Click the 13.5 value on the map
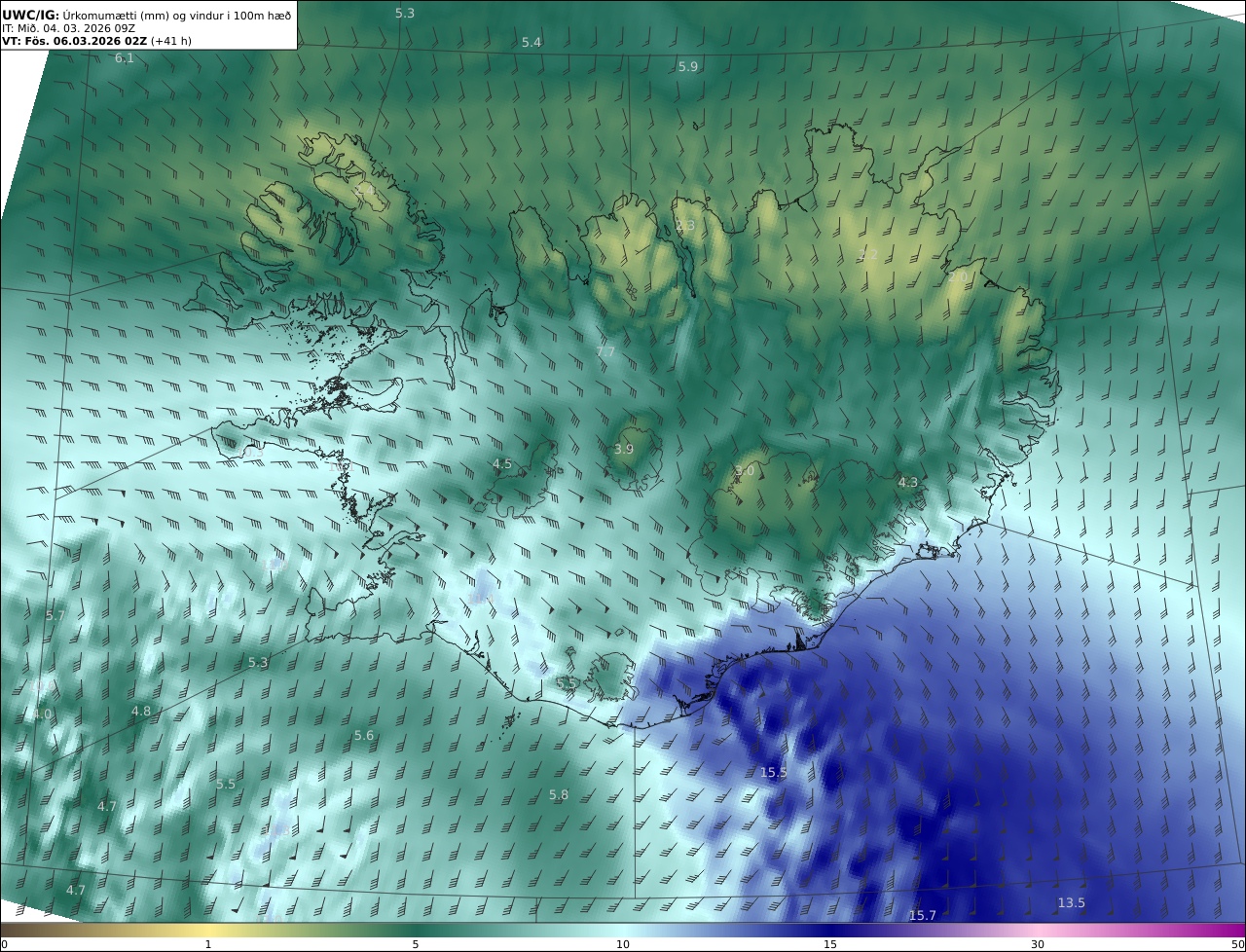Screen dimensions: 1246x952 (x=1072, y=903)
